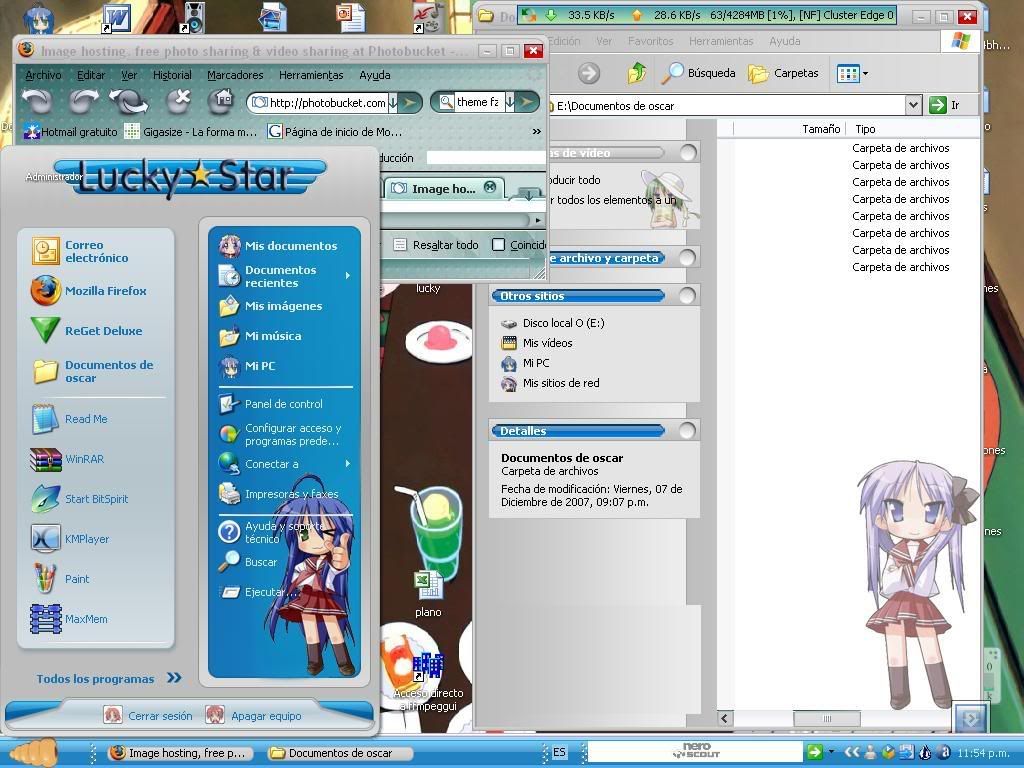Click Tamaño column header

(x=821, y=129)
